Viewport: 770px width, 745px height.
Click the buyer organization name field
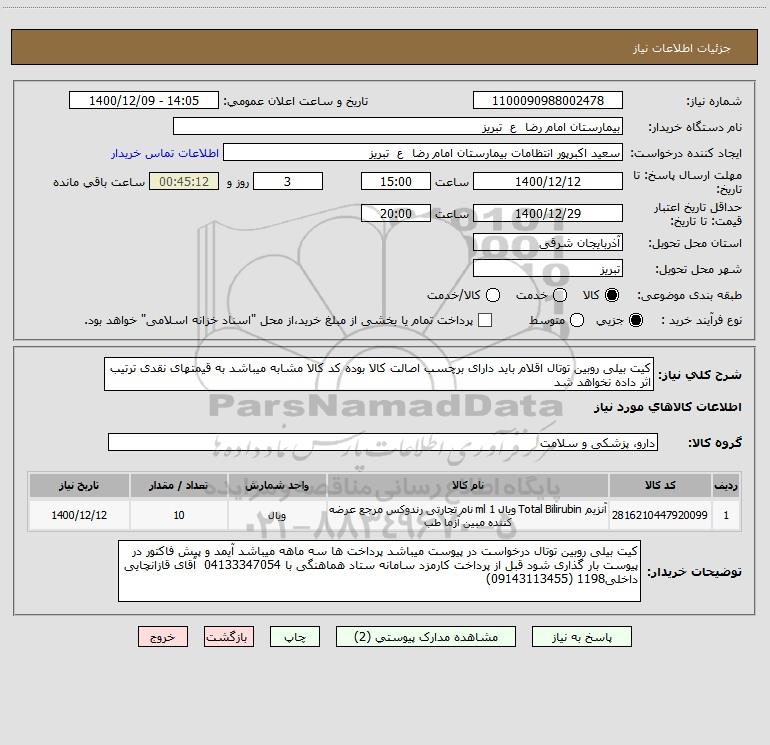pyautogui.click(x=398, y=127)
